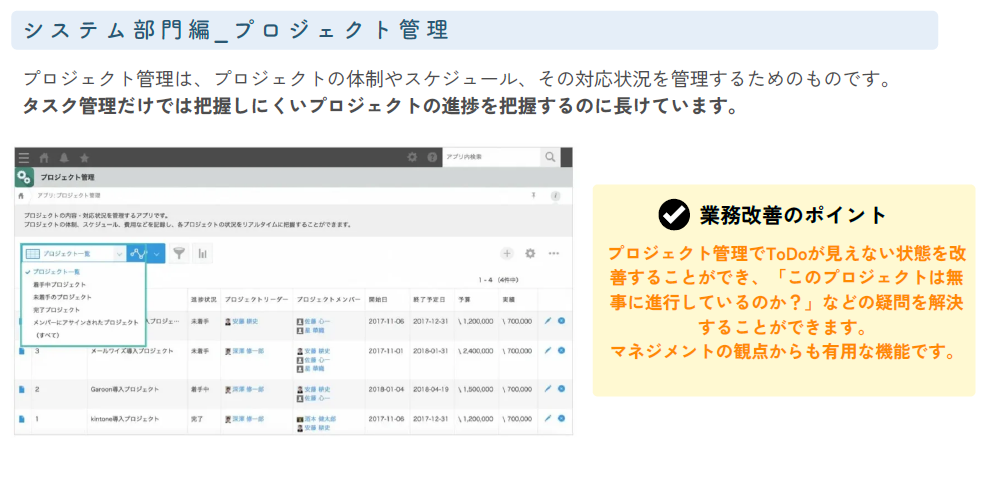985x497 pixels.
Task: Delete the Garoon導入プロジェクト record
Action: (562, 389)
